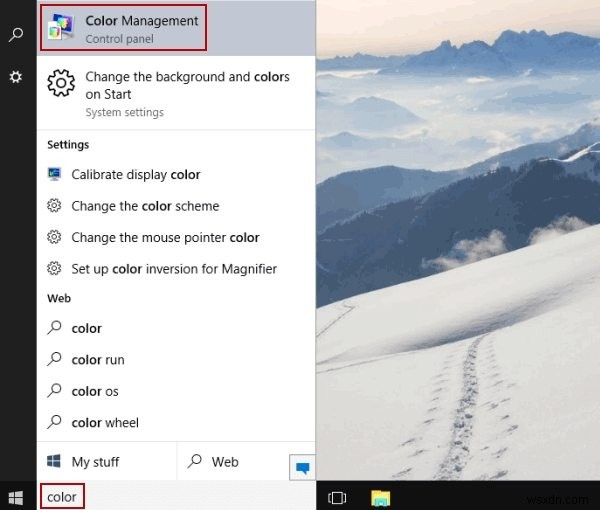Open Set up color inversion for Magnifier
The height and width of the screenshot is (510, 600).
pos(176,269)
